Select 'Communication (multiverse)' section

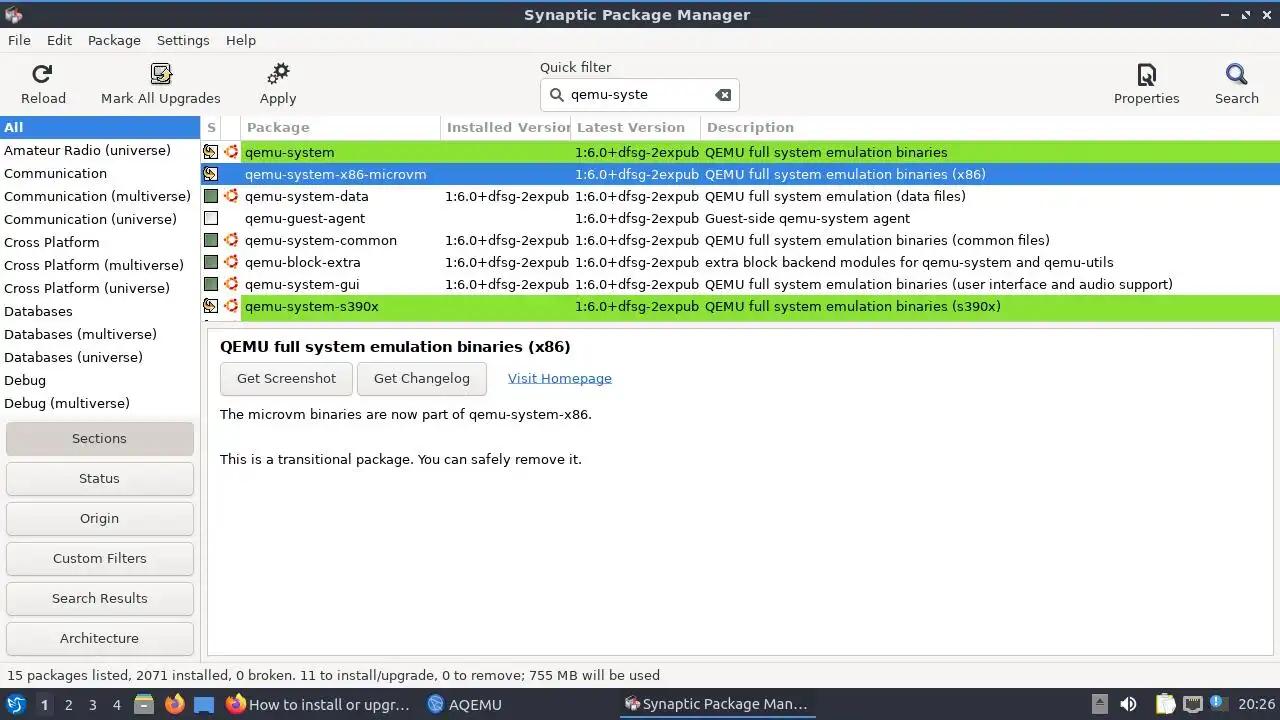100,196
